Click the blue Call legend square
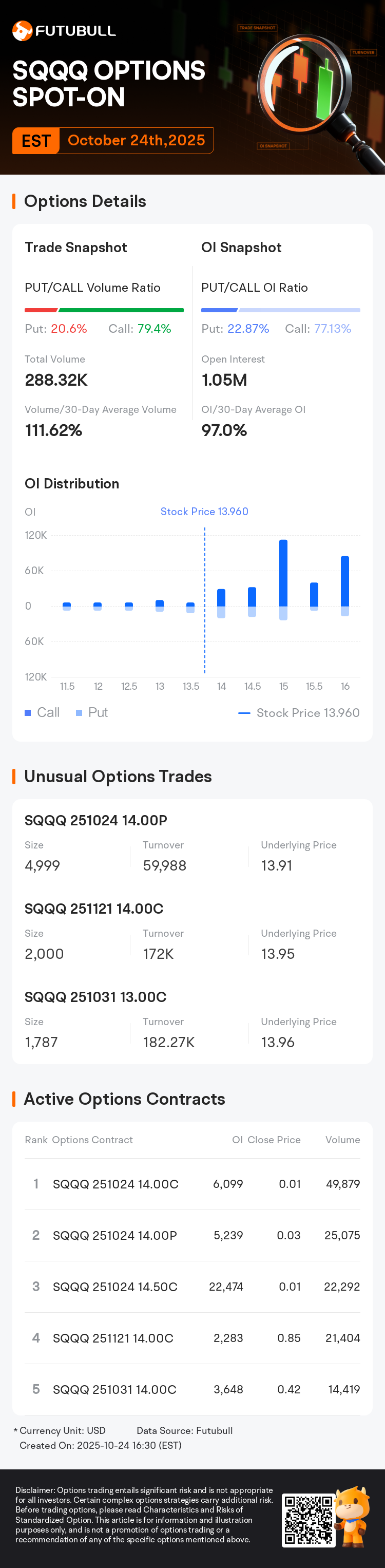385x1568 pixels. click(x=28, y=713)
